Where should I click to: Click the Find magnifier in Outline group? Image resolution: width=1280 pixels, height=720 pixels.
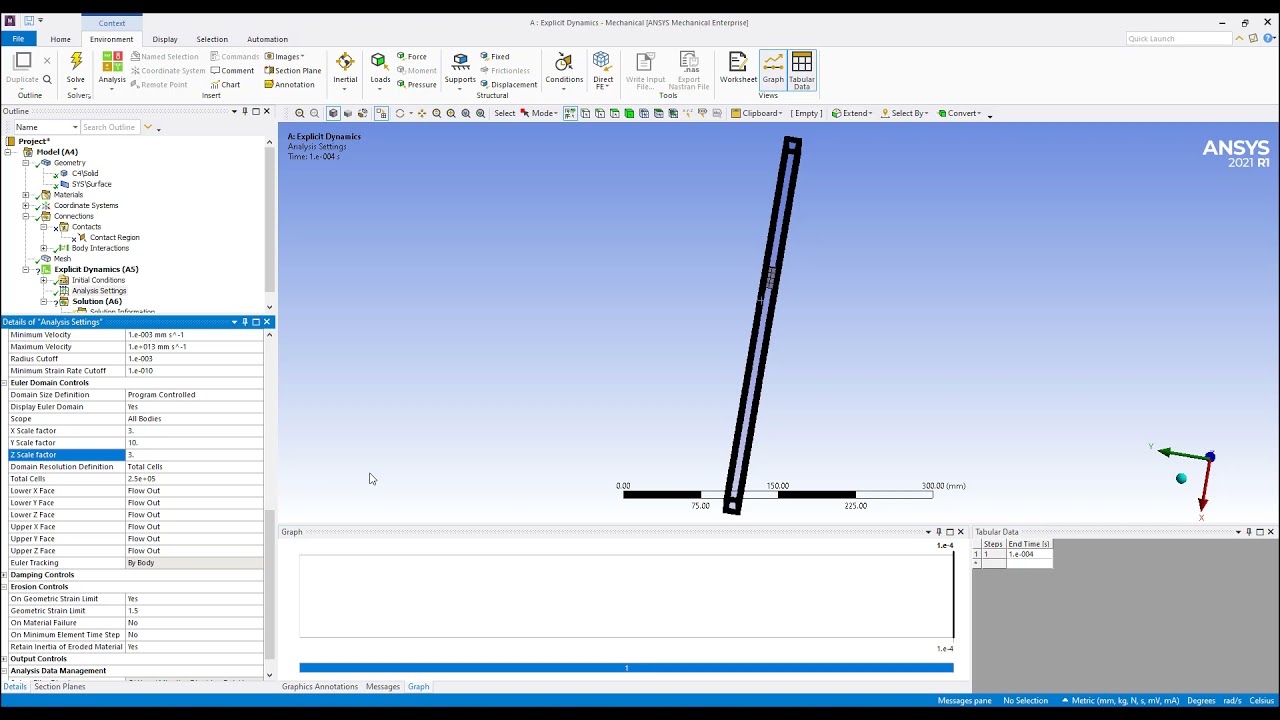coord(47,79)
